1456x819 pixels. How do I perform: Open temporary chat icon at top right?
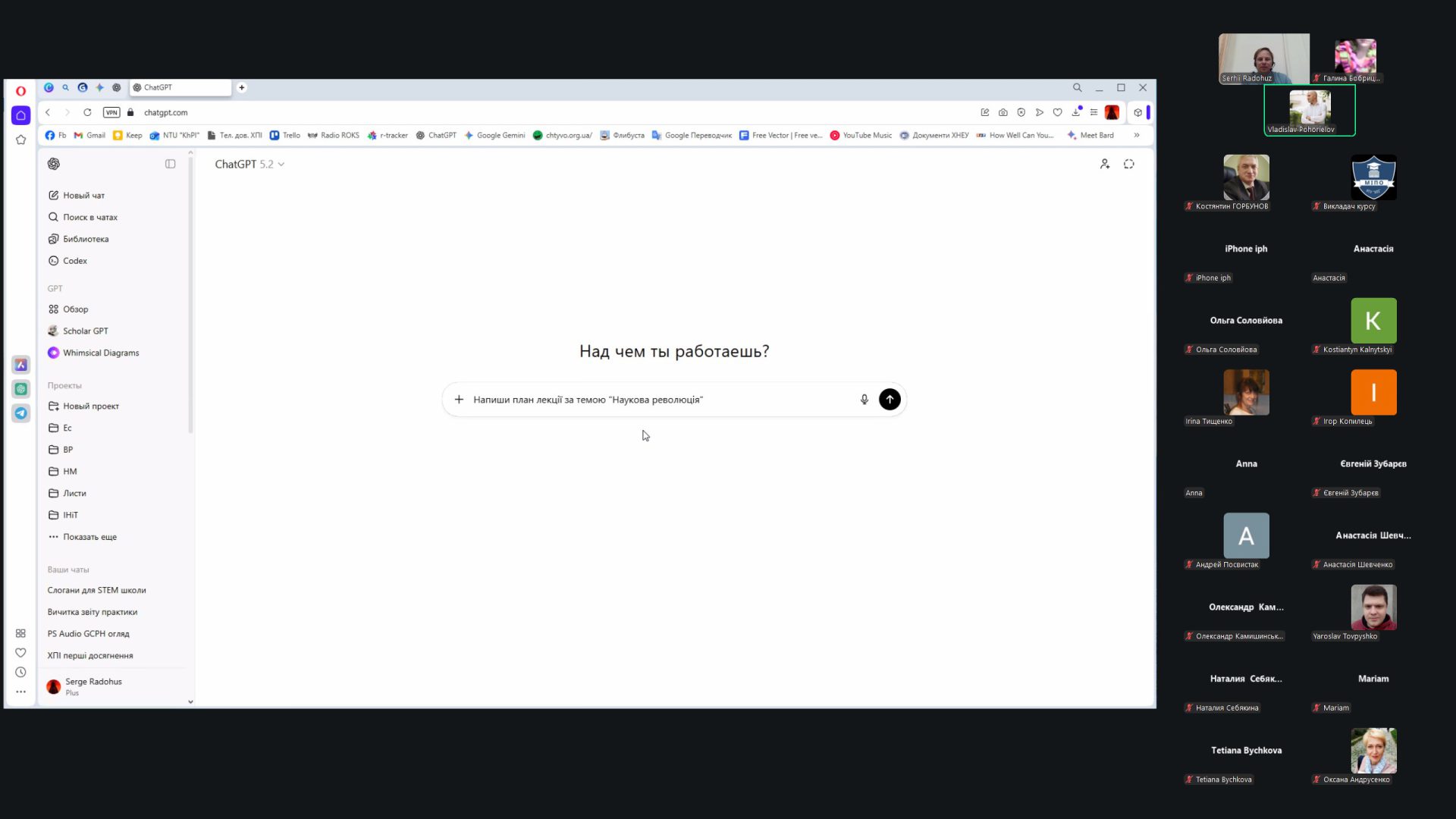click(x=1129, y=164)
